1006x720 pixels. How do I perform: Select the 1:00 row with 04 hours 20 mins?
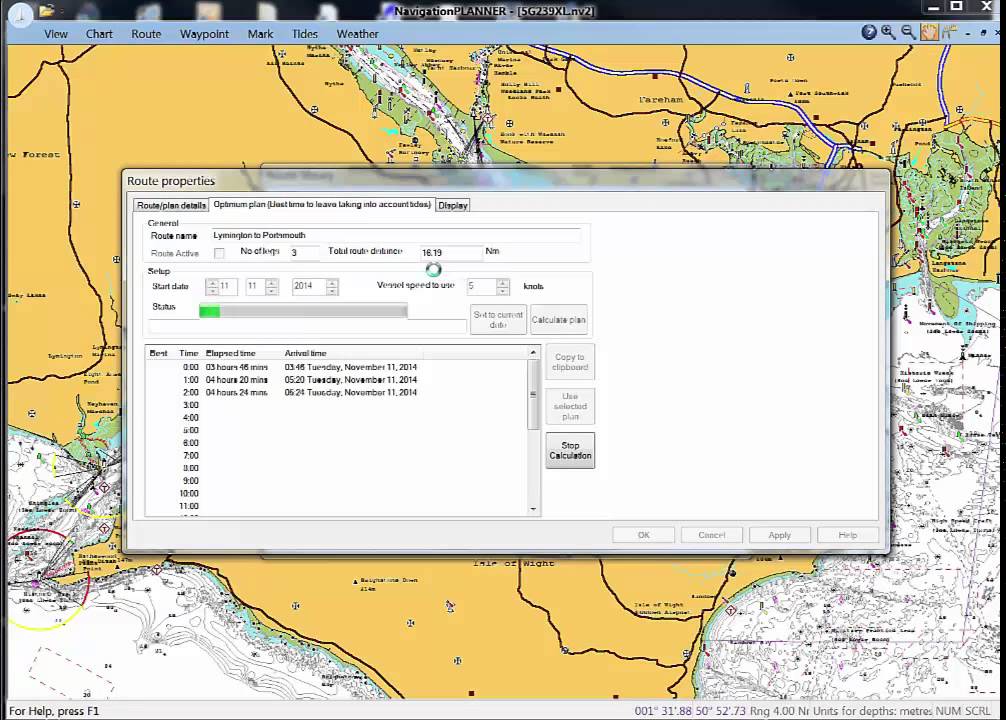336,380
